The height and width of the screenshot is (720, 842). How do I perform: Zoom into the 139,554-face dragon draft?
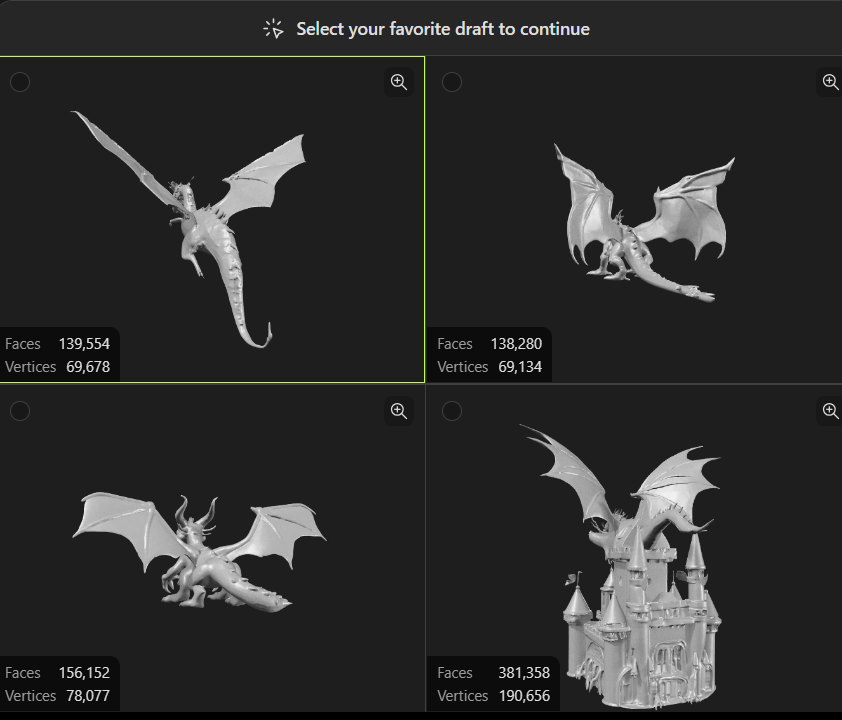click(398, 82)
